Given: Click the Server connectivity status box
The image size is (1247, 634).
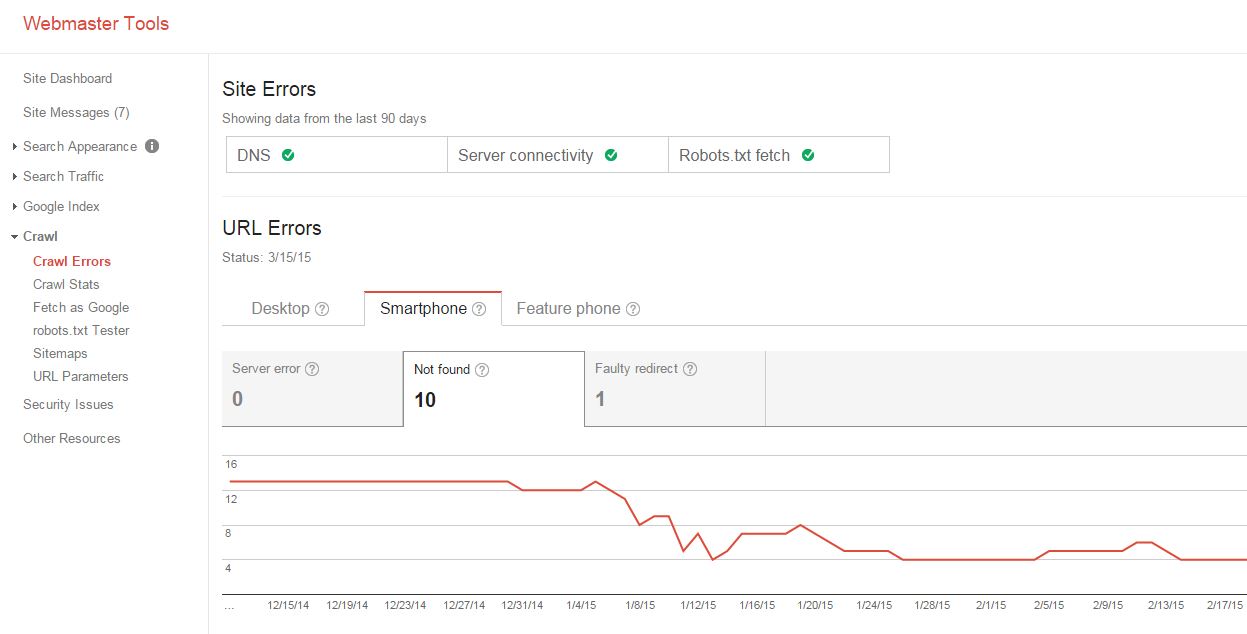Looking at the screenshot, I should [557, 155].
